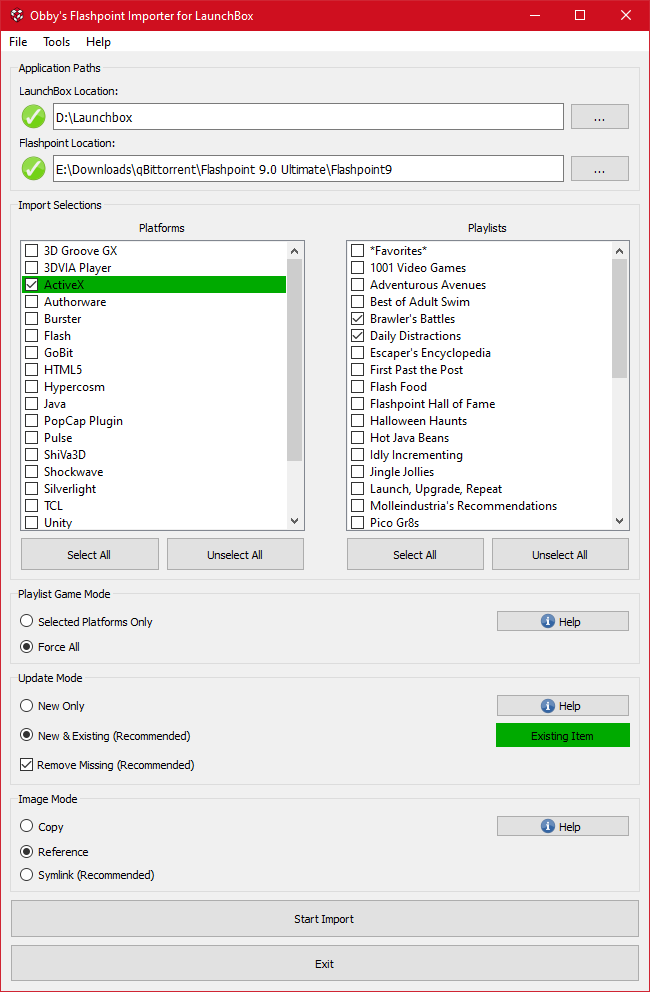Uncheck Remove Missing (Recommended)
The image size is (650, 992).
(26, 765)
